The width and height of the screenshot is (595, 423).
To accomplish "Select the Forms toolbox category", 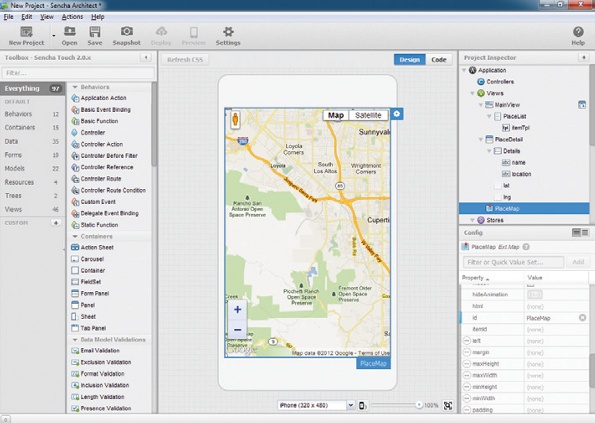I will click(x=32, y=155).
